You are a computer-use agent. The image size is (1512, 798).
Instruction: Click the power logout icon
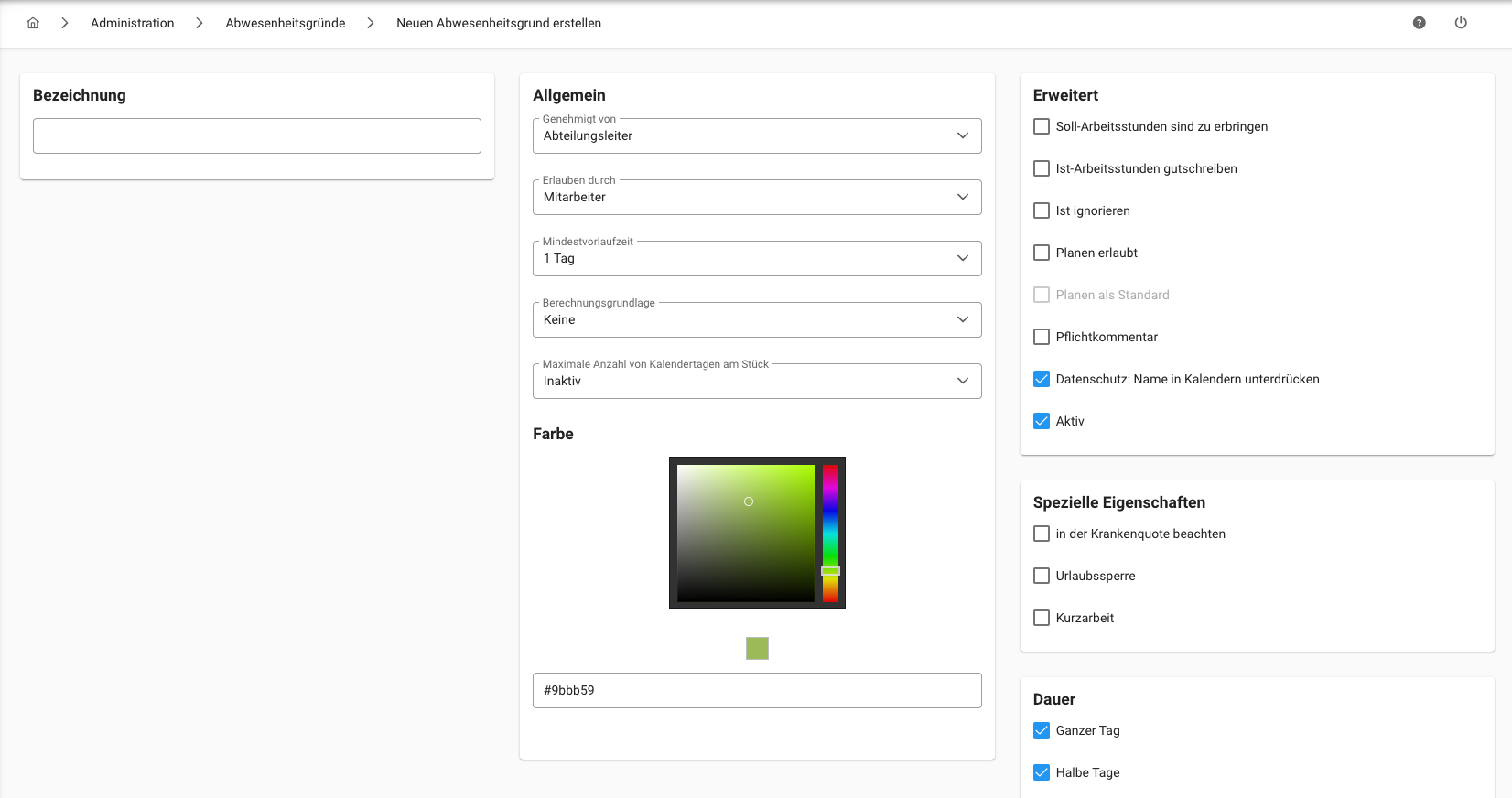[x=1461, y=23]
